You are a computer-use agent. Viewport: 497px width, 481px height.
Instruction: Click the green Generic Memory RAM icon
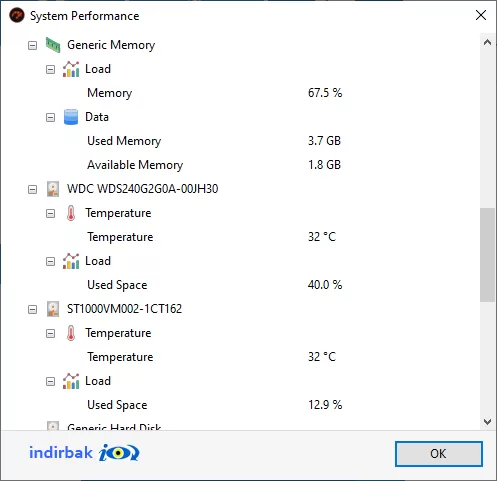53,45
